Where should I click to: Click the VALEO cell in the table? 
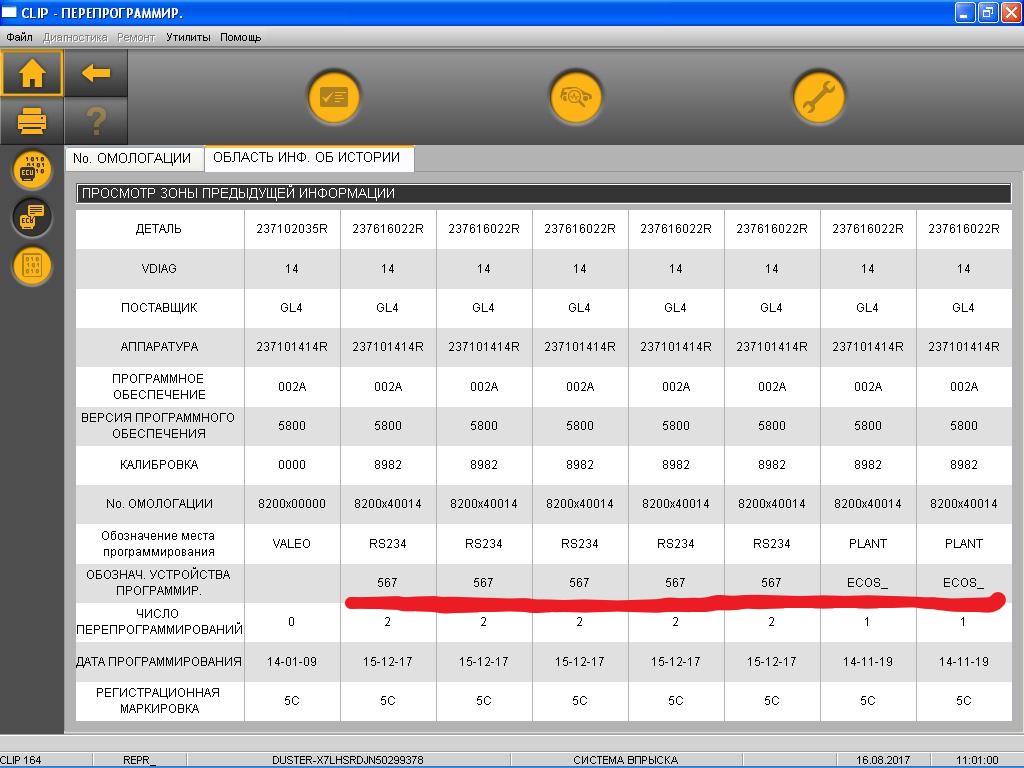tap(292, 543)
